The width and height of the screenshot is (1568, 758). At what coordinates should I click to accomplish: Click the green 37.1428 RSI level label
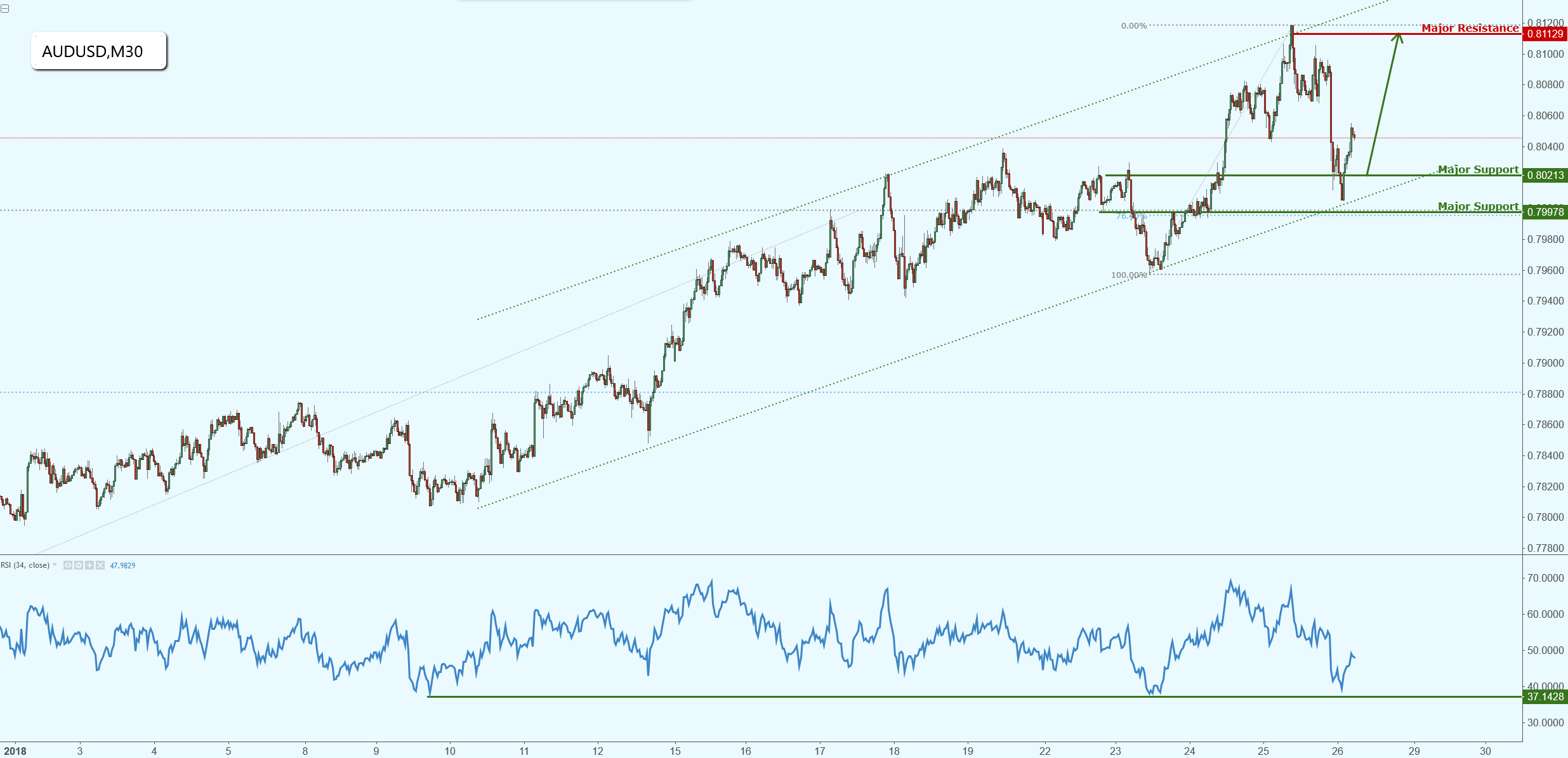1545,696
